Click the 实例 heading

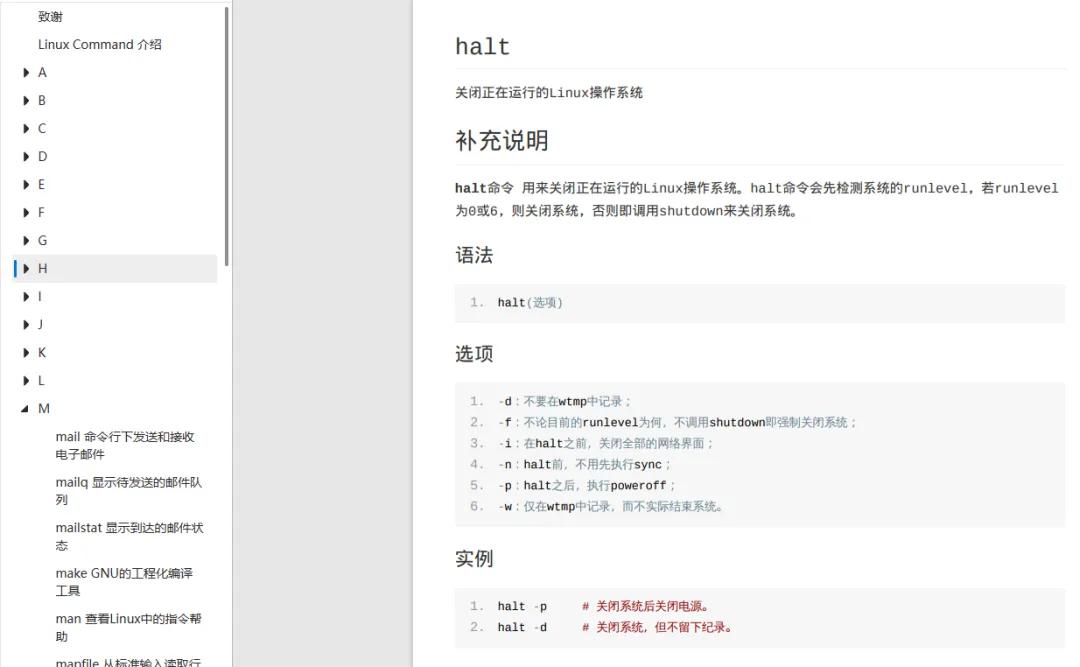point(474,558)
